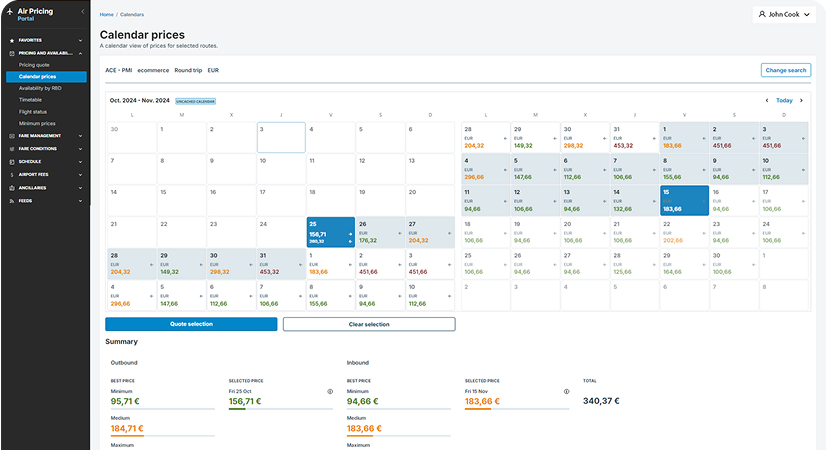Screen dimensions: 827x450
Task: Select the October 25 outbound date cell
Action: coord(329,232)
